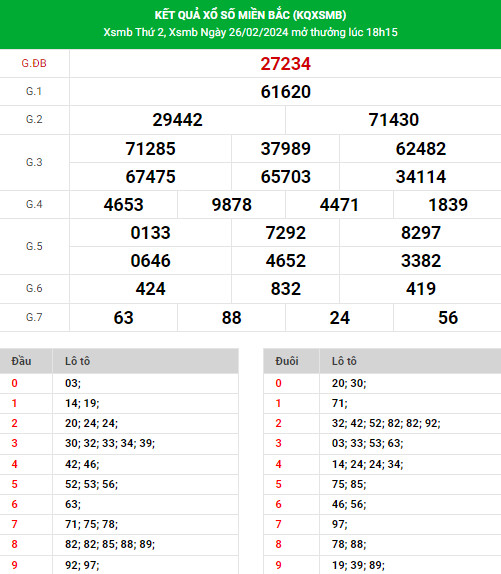Click G.3 number 34114
This screenshot has width=501, height=574.
pos(420,177)
